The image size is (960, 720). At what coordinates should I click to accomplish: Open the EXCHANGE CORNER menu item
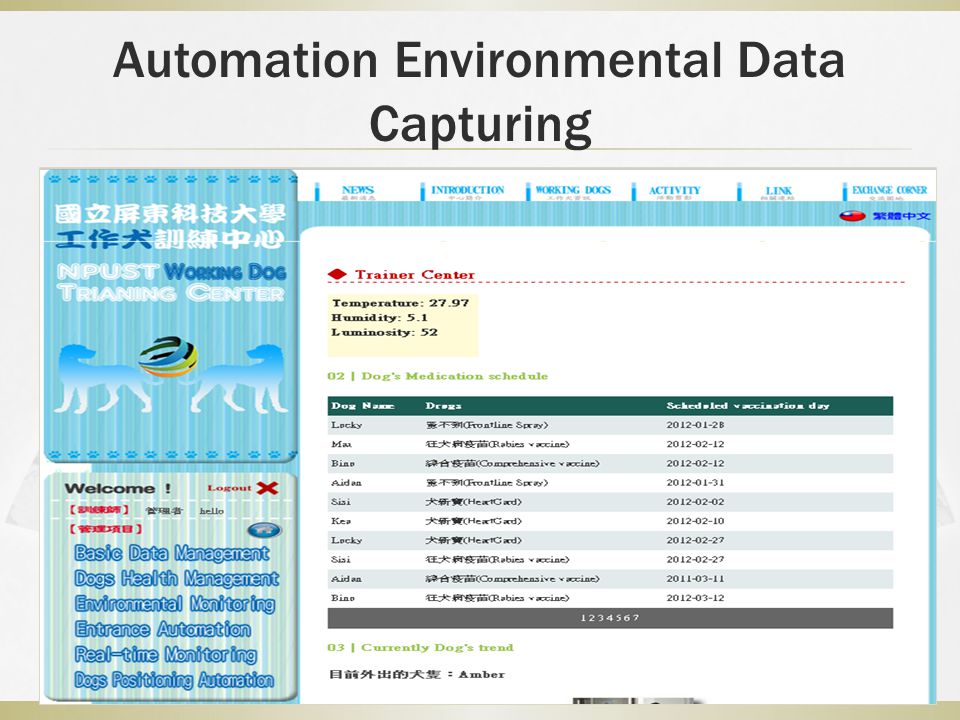(890, 190)
